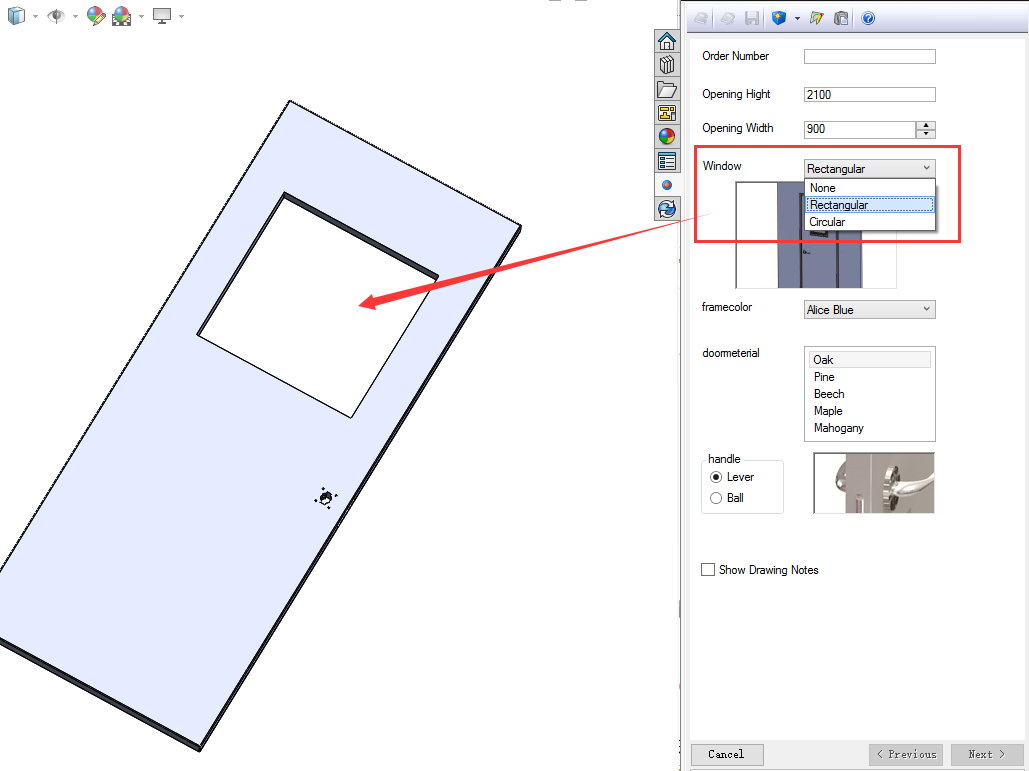The height and width of the screenshot is (771, 1029).
Task: Select the Ball handle radio button
Action: tap(716, 498)
